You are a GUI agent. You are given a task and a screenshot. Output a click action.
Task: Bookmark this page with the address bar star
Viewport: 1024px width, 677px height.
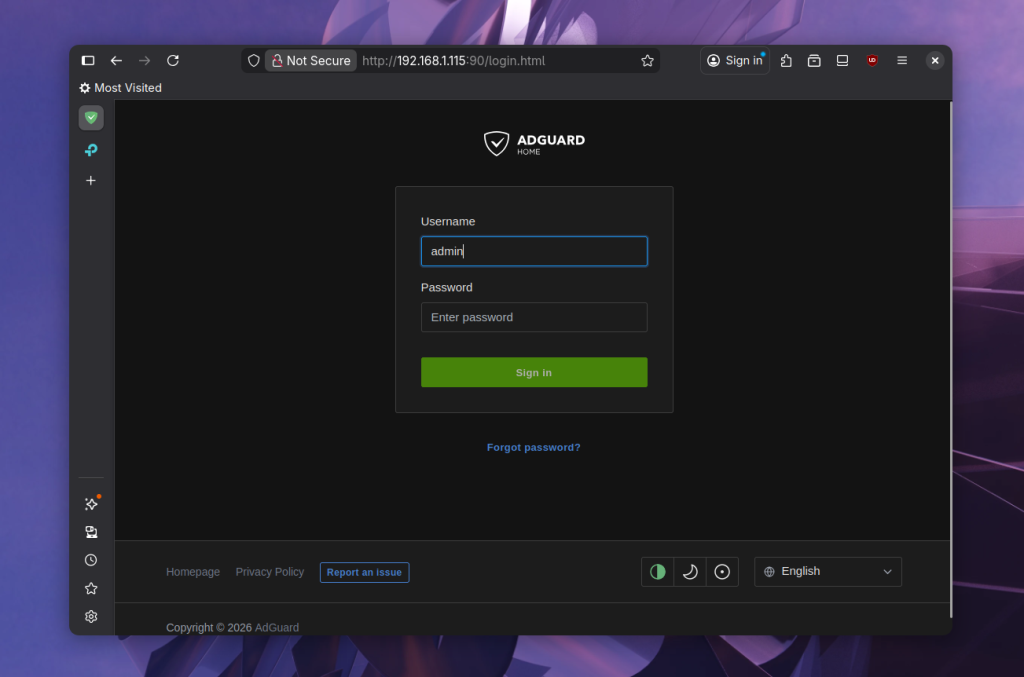648,61
